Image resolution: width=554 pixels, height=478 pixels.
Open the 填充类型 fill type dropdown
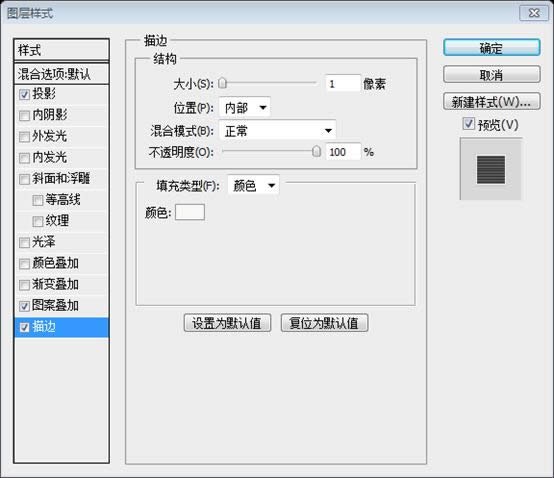[x=253, y=185]
